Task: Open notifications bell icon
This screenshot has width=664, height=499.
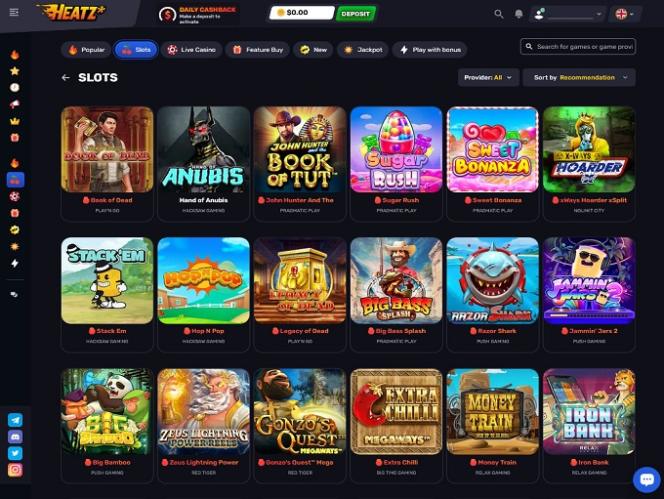Action: [x=519, y=14]
